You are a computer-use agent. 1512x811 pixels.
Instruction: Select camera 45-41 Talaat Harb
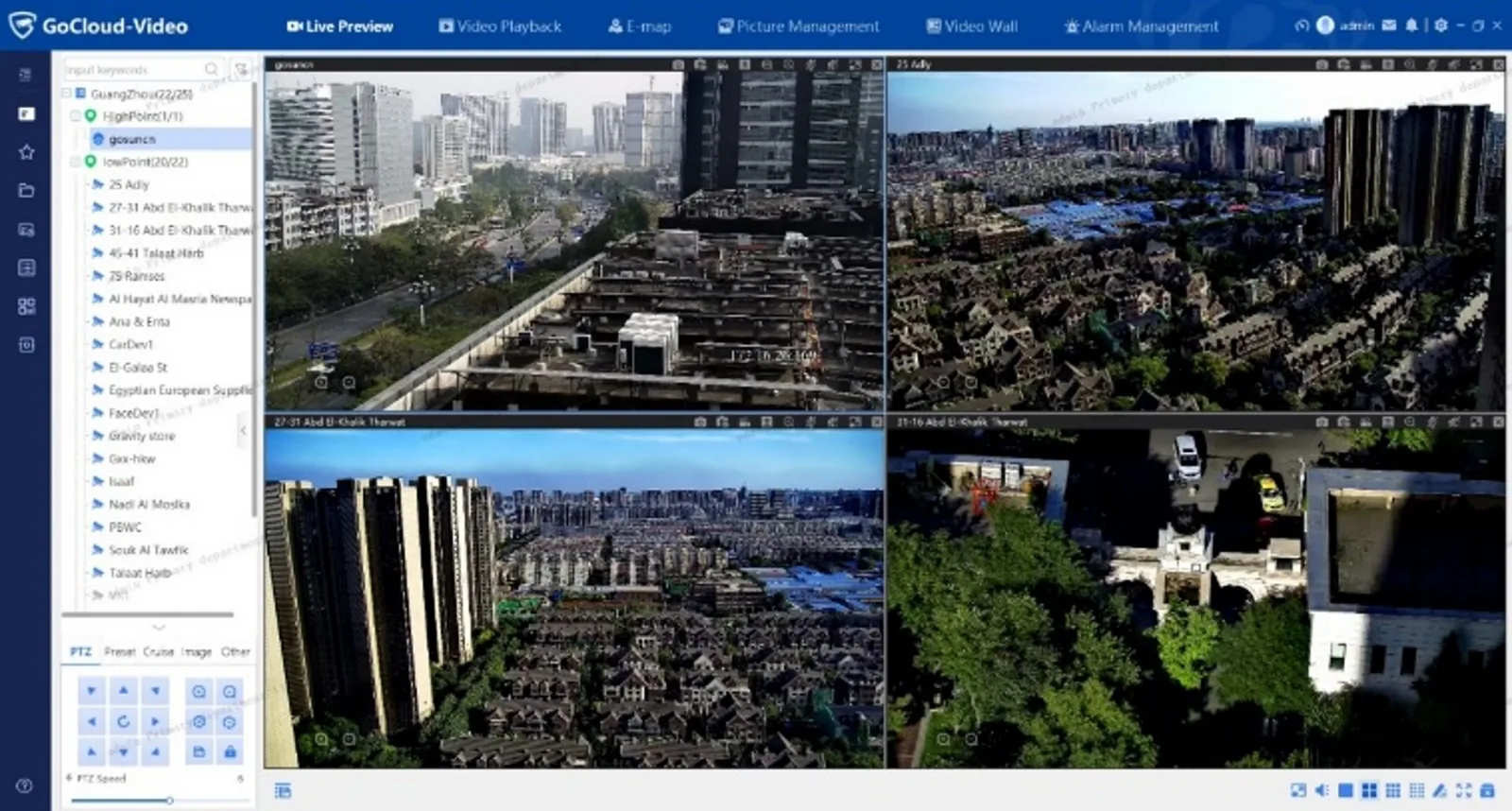pyautogui.click(x=156, y=253)
